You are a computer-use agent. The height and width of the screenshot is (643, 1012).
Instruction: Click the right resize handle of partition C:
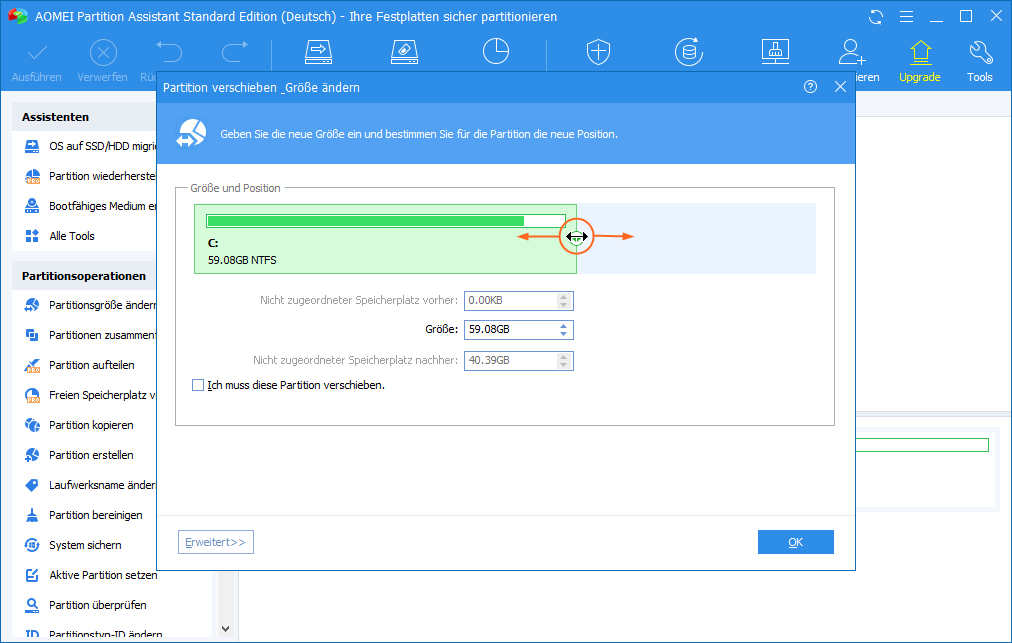click(576, 237)
